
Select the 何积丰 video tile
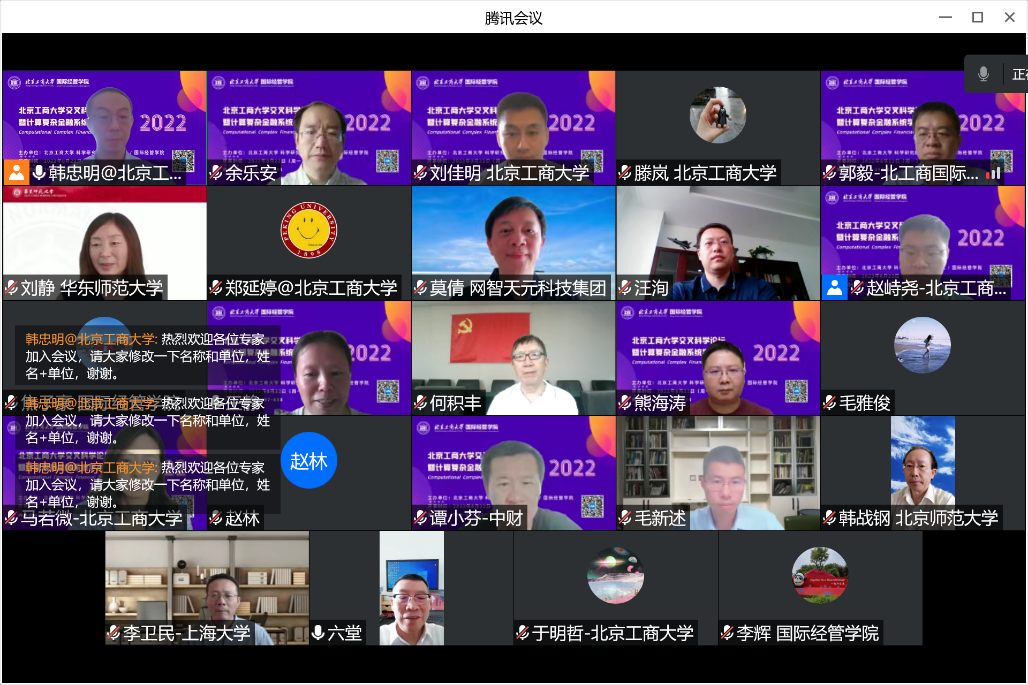(x=513, y=357)
